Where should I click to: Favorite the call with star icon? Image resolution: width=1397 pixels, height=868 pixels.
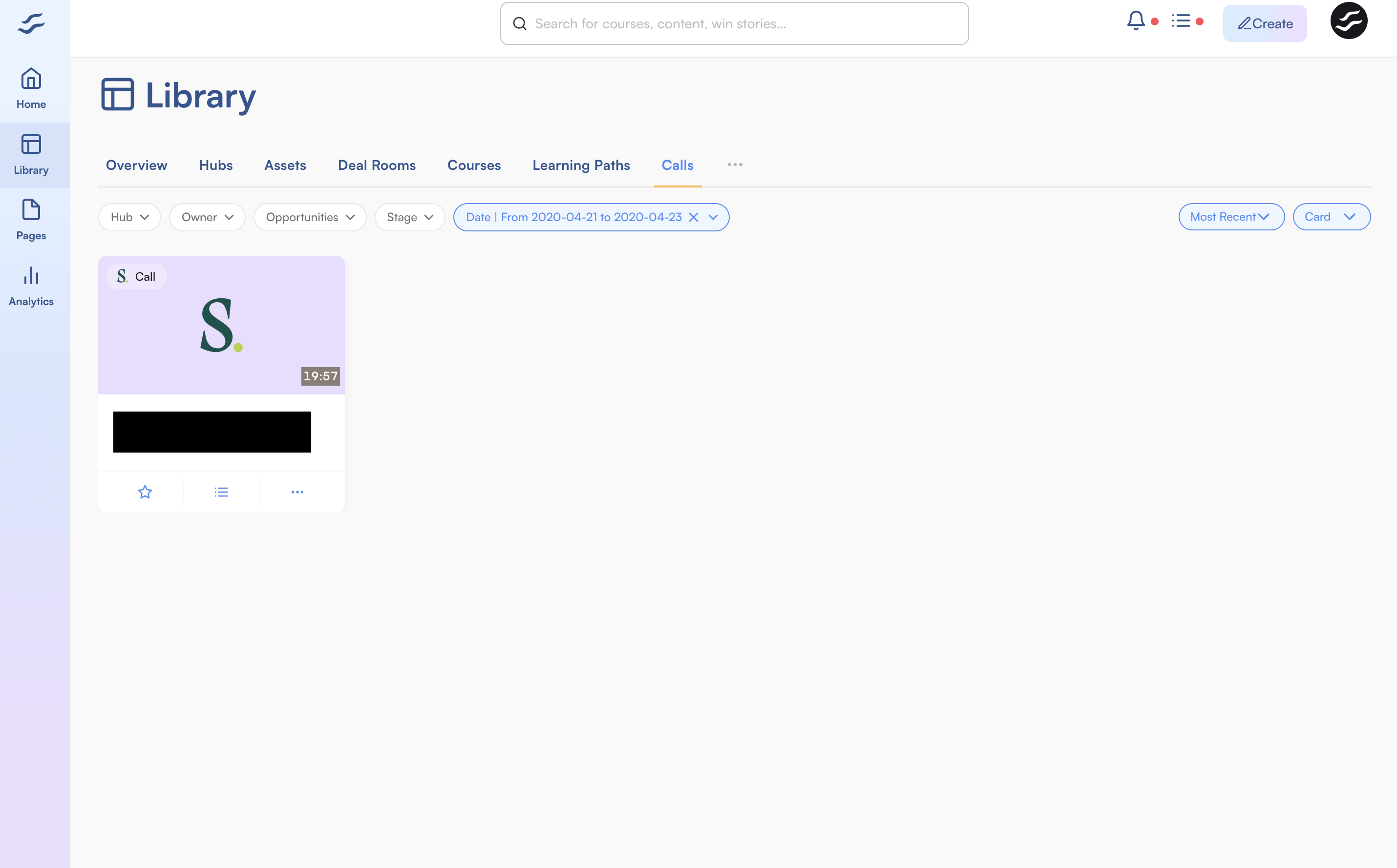pos(145,492)
